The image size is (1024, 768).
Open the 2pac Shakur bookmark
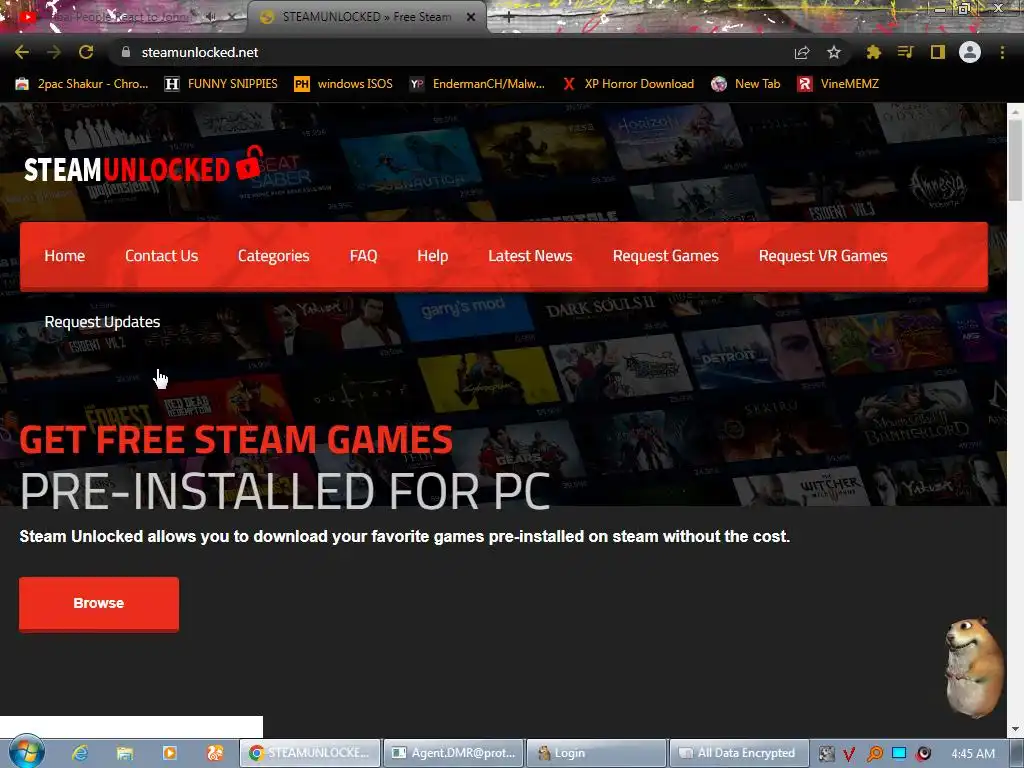tap(82, 84)
